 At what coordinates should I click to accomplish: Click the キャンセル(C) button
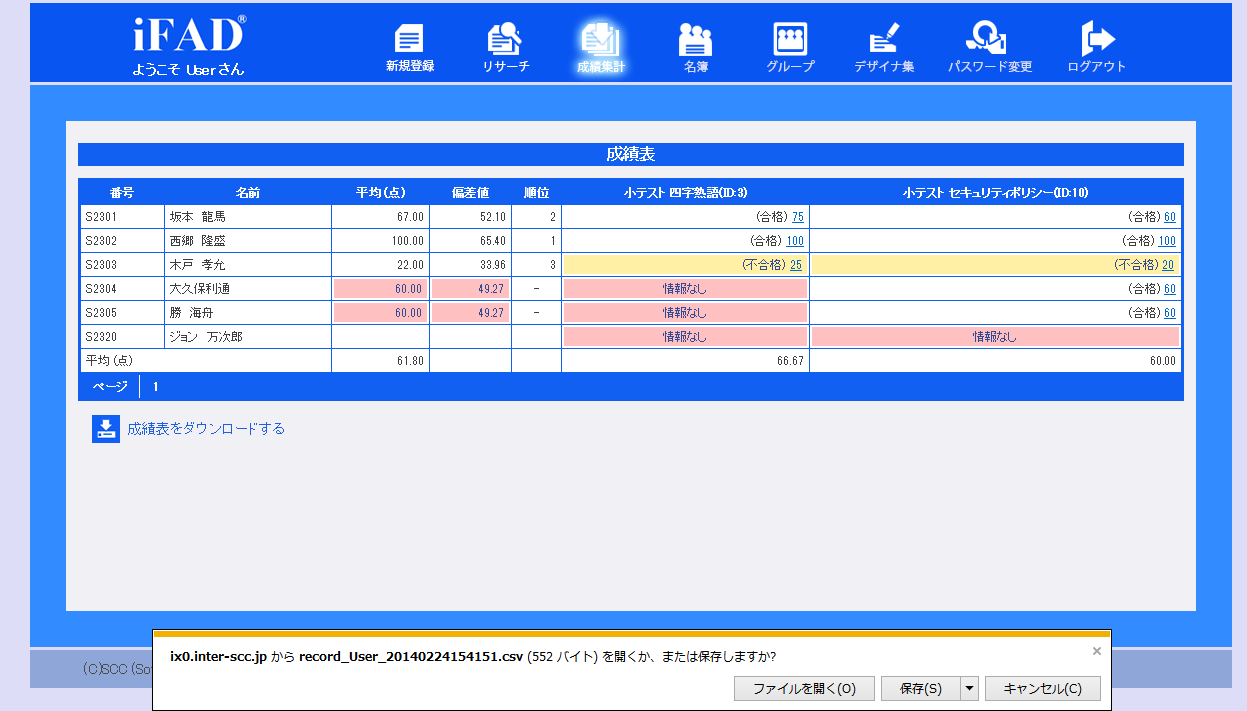coord(1042,688)
